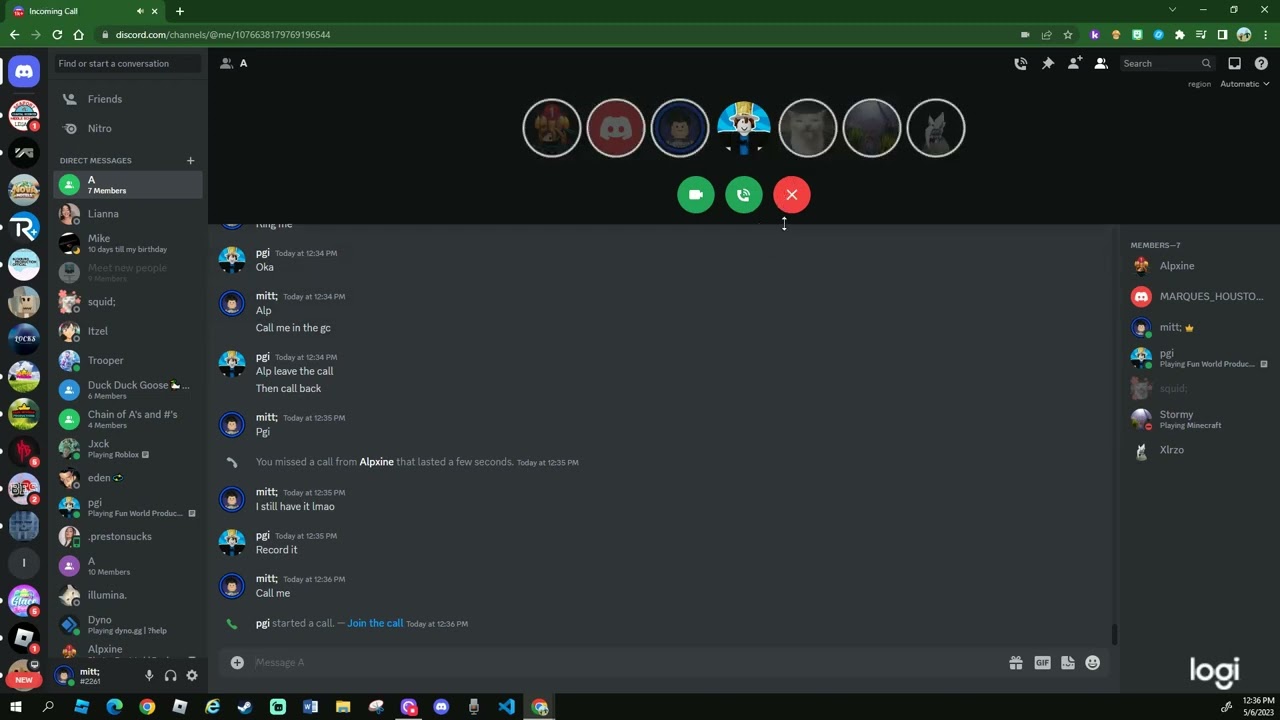Open user settings gear

(192, 676)
